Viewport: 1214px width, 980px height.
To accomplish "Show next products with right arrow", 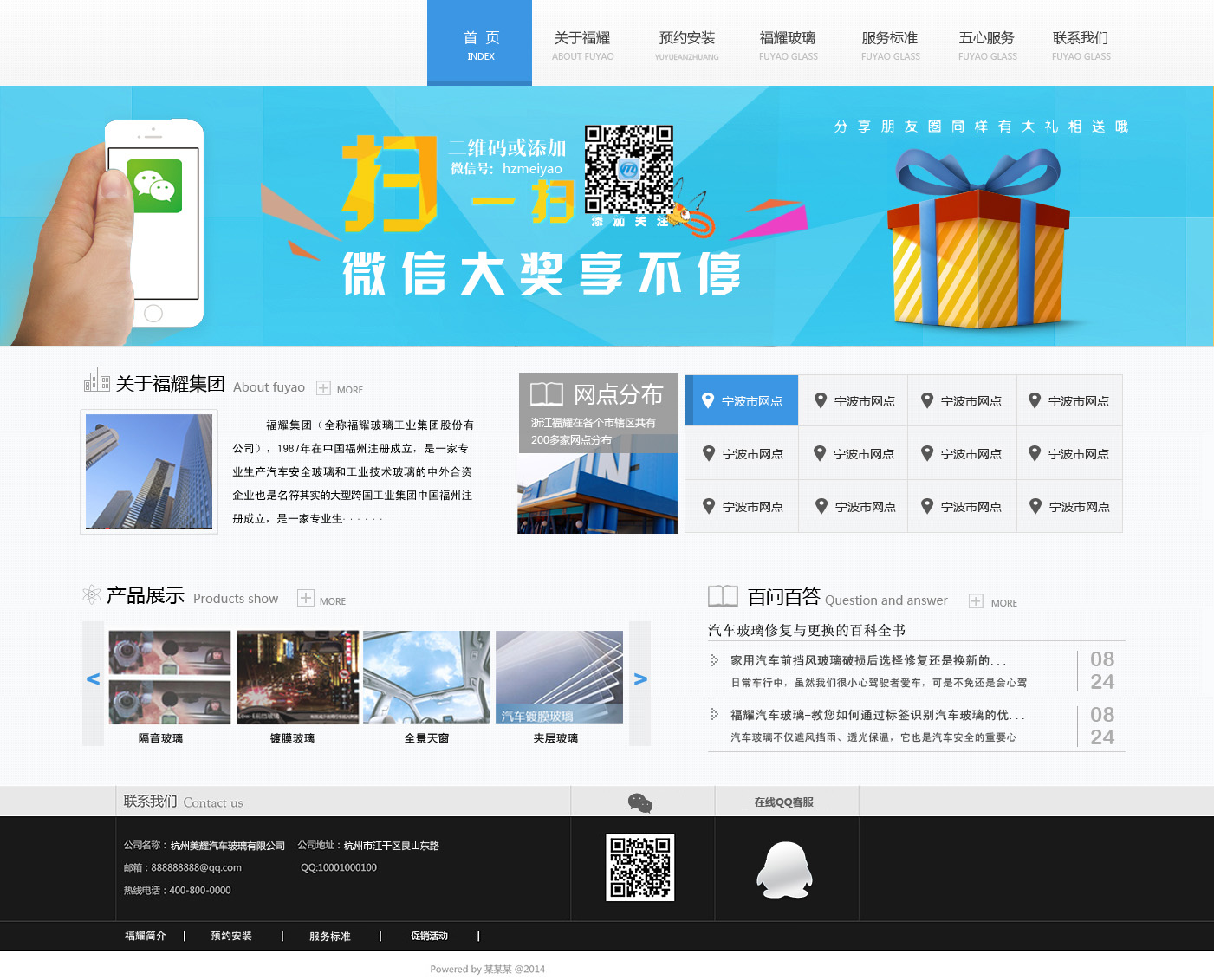I will pyautogui.click(x=640, y=679).
